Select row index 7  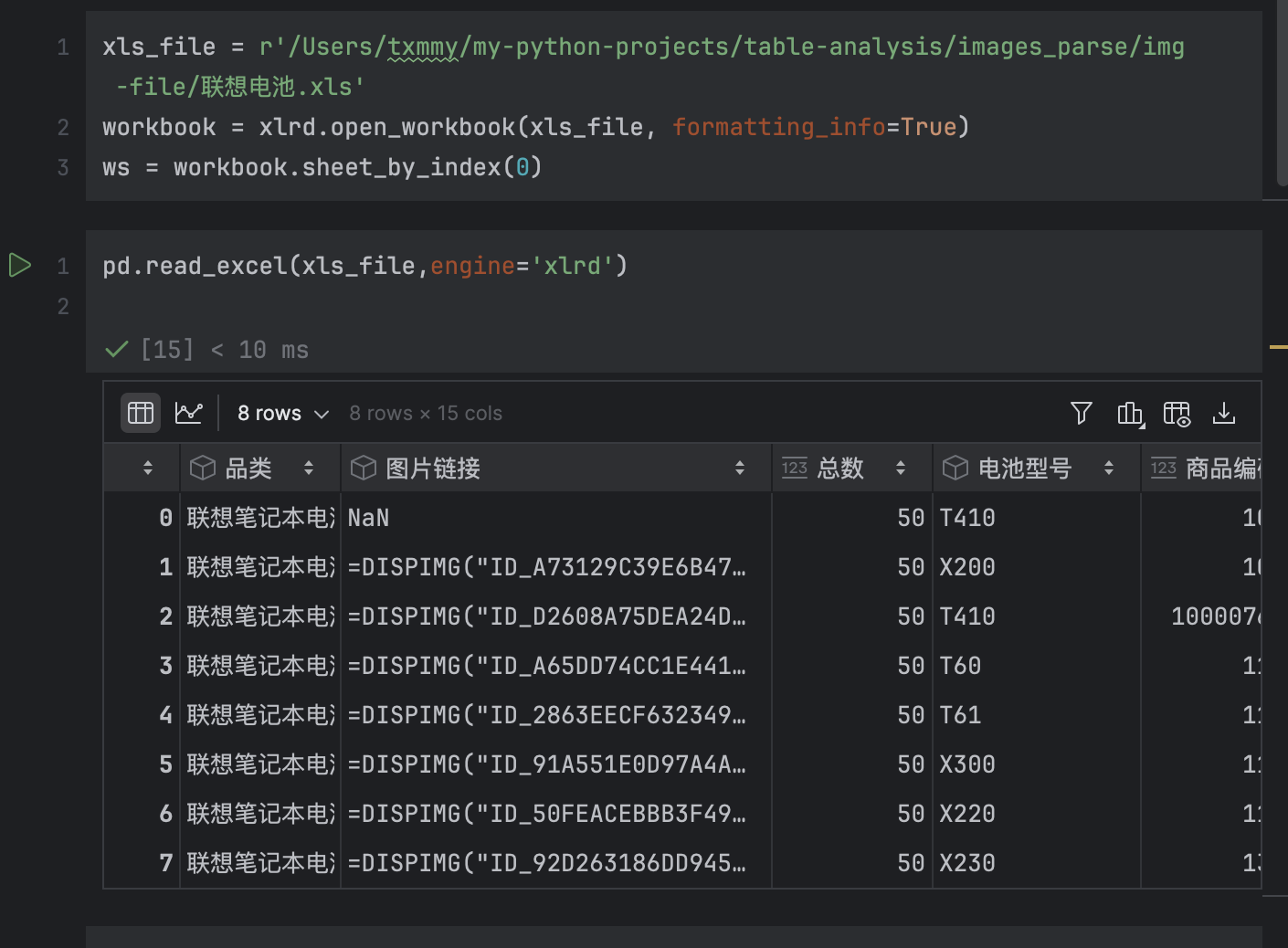(142, 862)
